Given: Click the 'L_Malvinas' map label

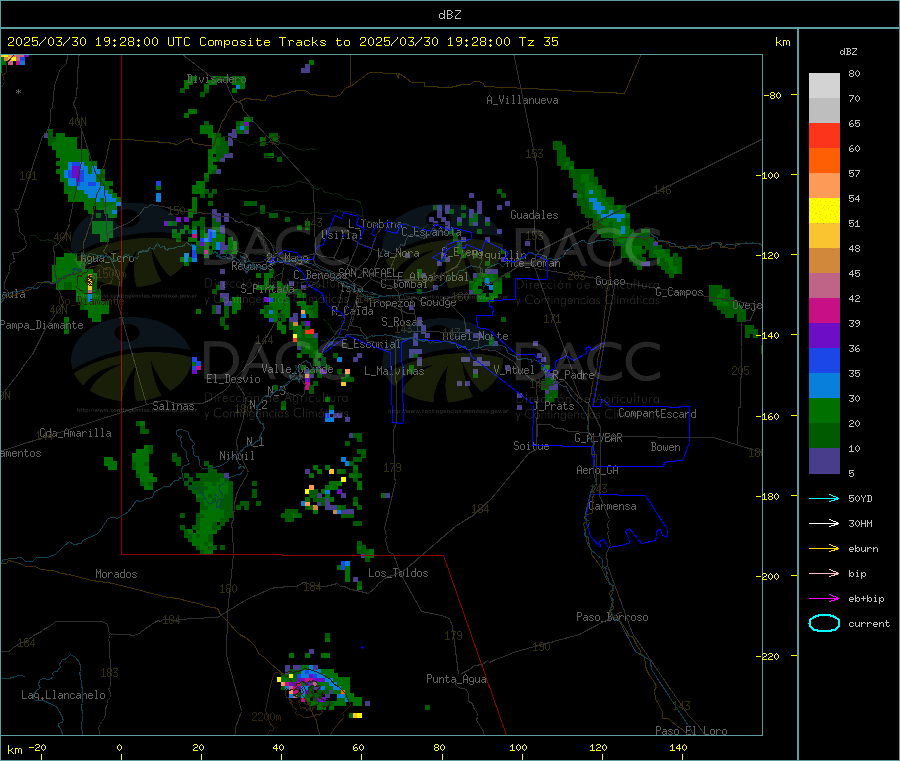Looking at the screenshot, I should 394,371.
